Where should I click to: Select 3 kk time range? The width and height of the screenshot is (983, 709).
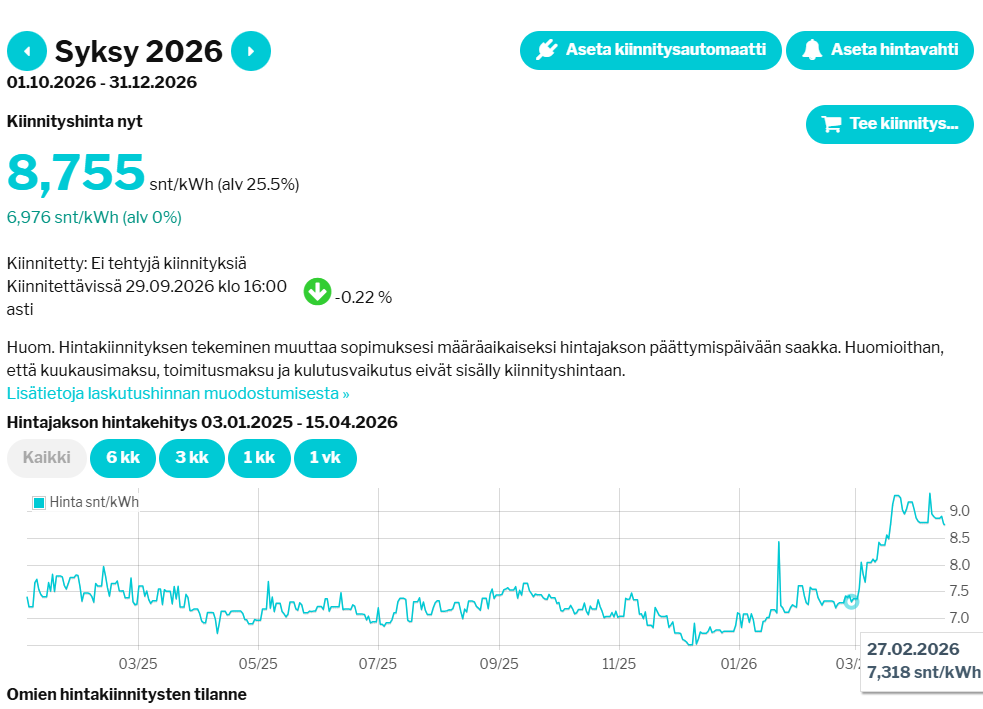coord(191,458)
